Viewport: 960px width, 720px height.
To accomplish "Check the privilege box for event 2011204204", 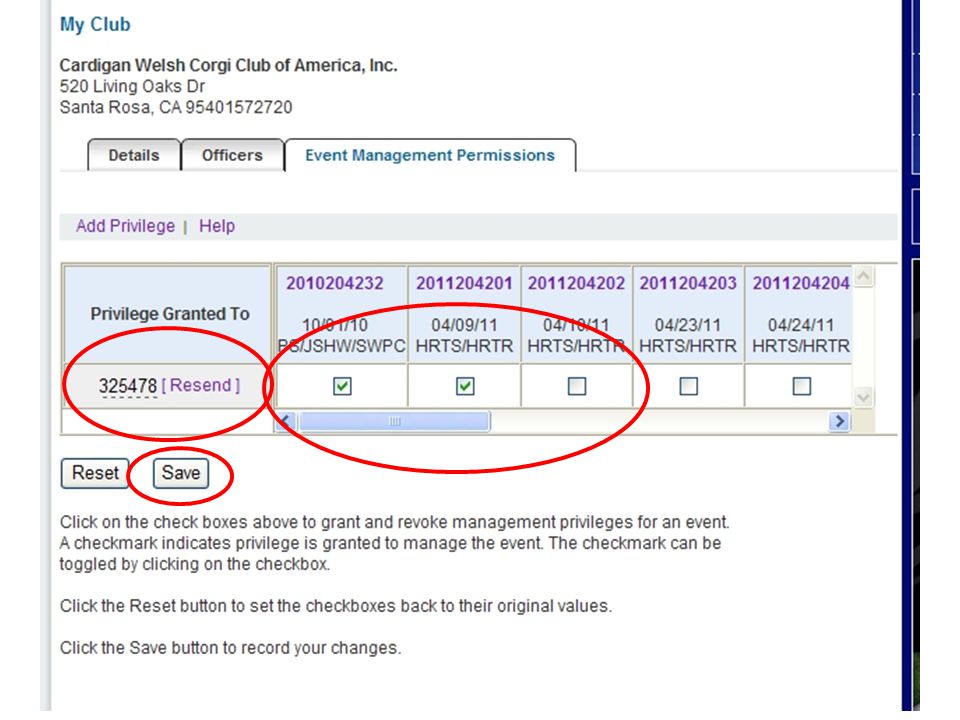I will pos(801,386).
